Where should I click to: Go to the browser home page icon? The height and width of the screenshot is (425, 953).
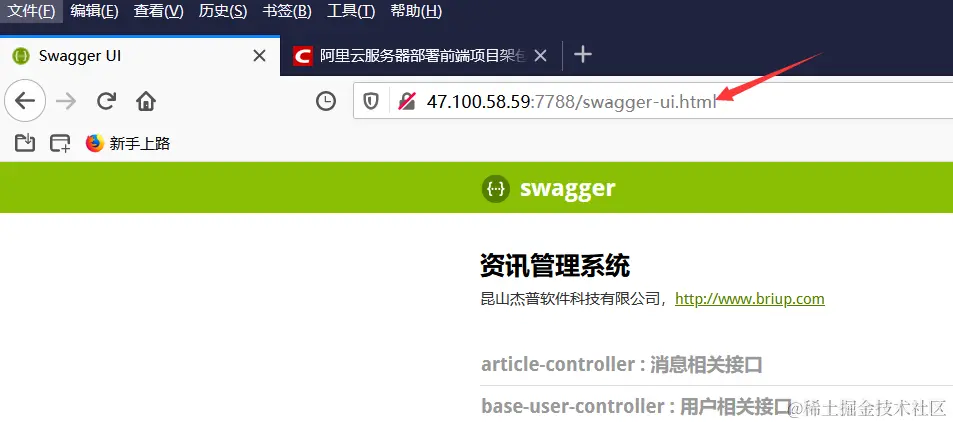coord(146,101)
